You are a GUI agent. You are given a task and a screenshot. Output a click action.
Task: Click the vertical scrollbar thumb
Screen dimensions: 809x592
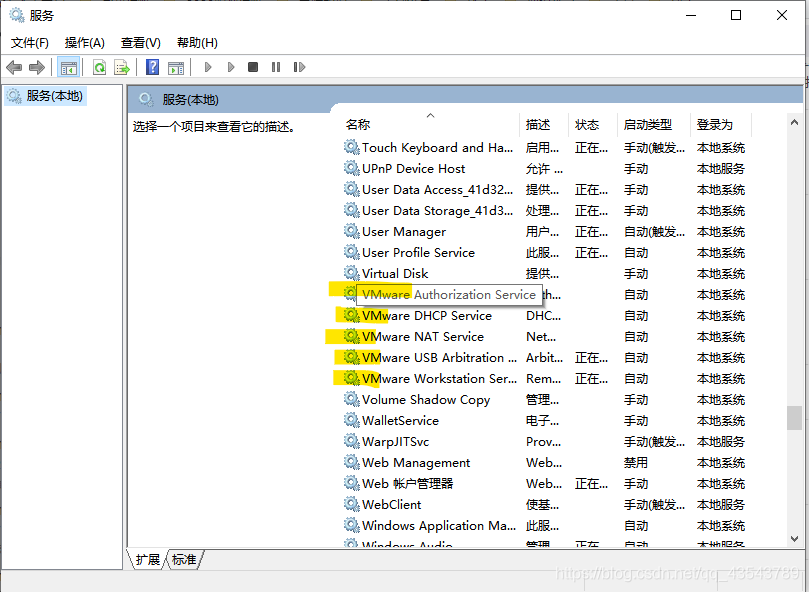(x=795, y=418)
